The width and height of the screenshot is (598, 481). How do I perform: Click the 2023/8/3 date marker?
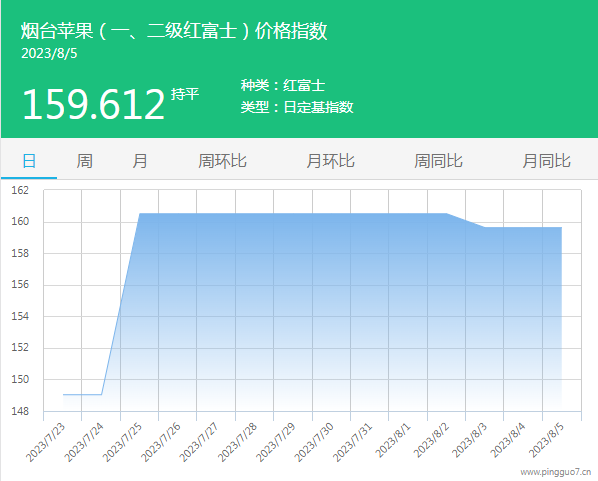pyautogui.click(x=470, y=440)
